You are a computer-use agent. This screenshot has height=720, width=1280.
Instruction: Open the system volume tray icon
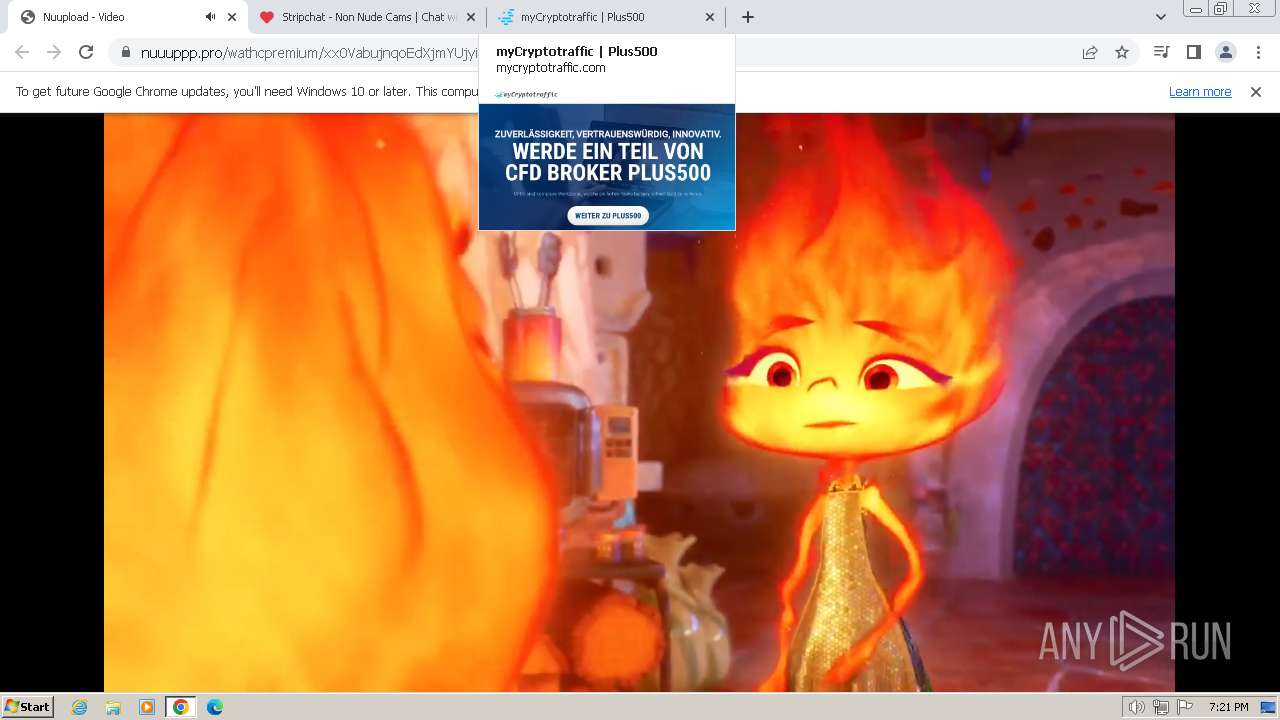(1137, 707)
